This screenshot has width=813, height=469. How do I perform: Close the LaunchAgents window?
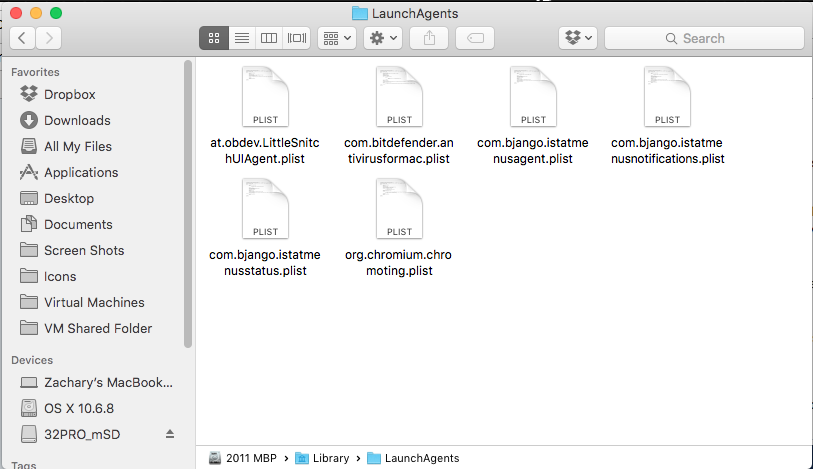16,13
